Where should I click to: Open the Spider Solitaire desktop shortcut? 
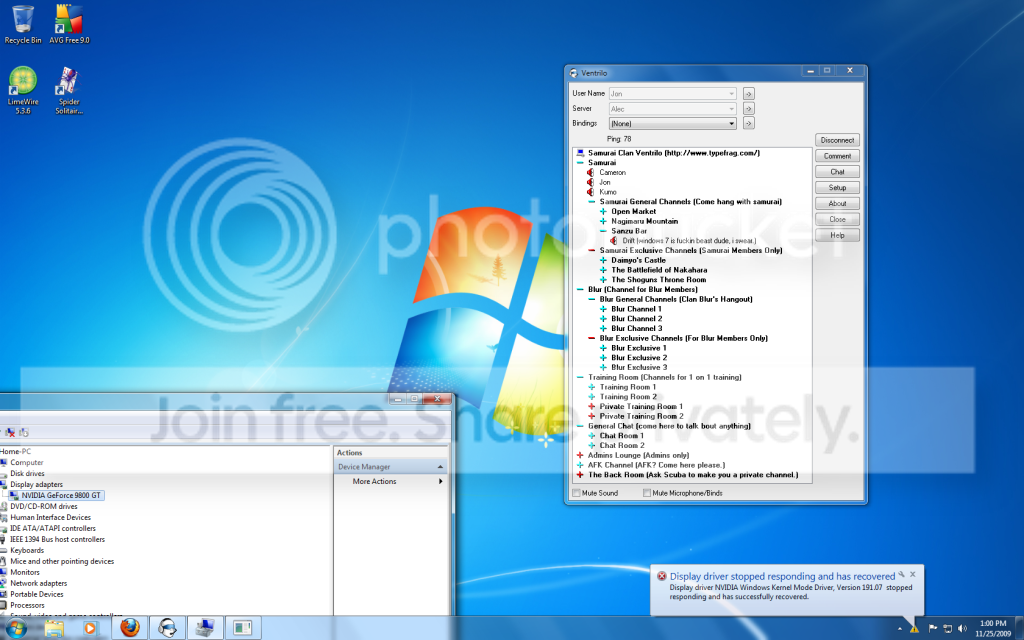pos(69,90)
